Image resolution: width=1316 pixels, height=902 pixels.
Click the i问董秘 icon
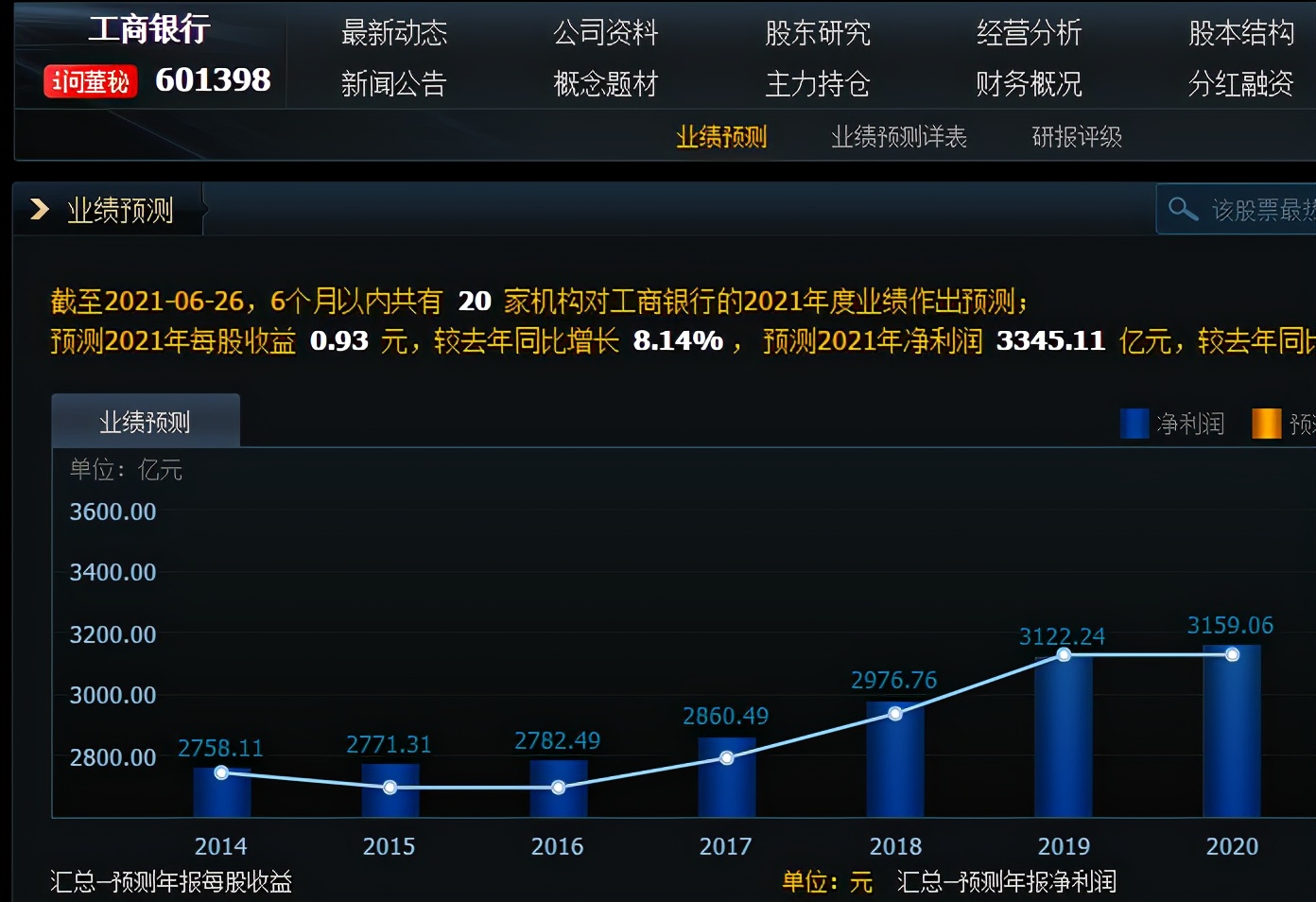(x=88, y=80)
